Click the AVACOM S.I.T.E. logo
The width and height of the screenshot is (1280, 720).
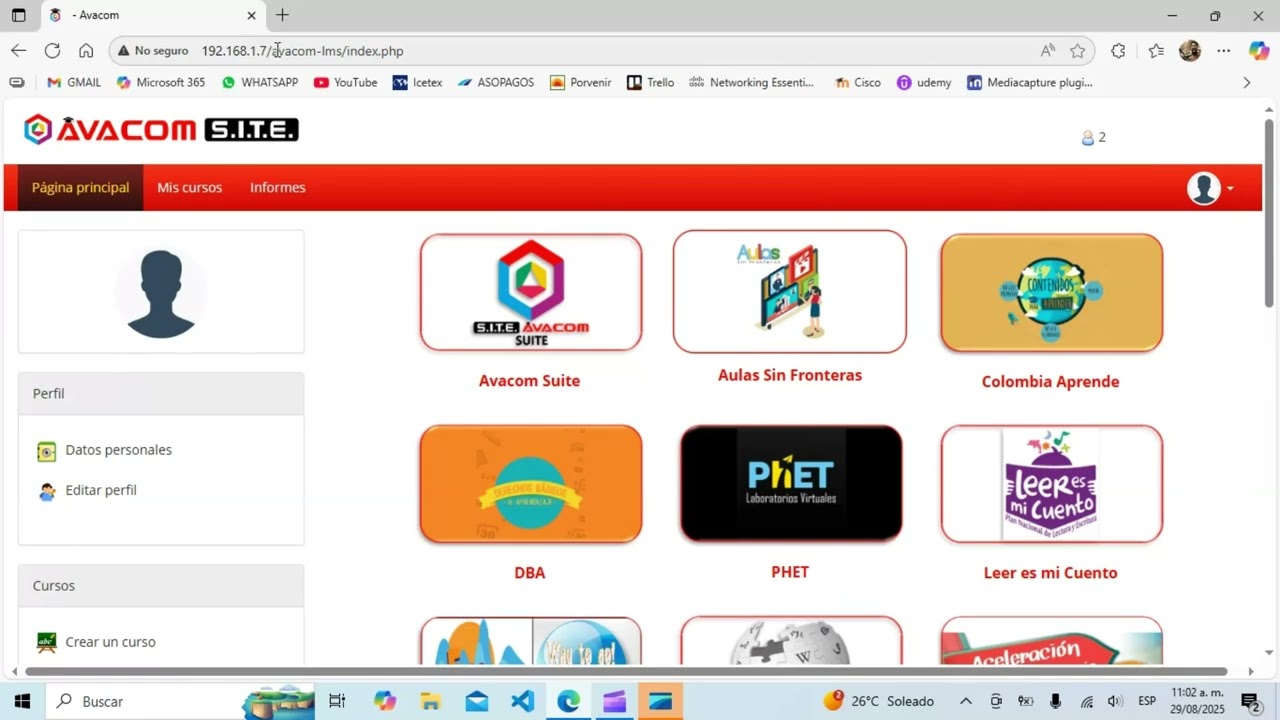(161, 129)
